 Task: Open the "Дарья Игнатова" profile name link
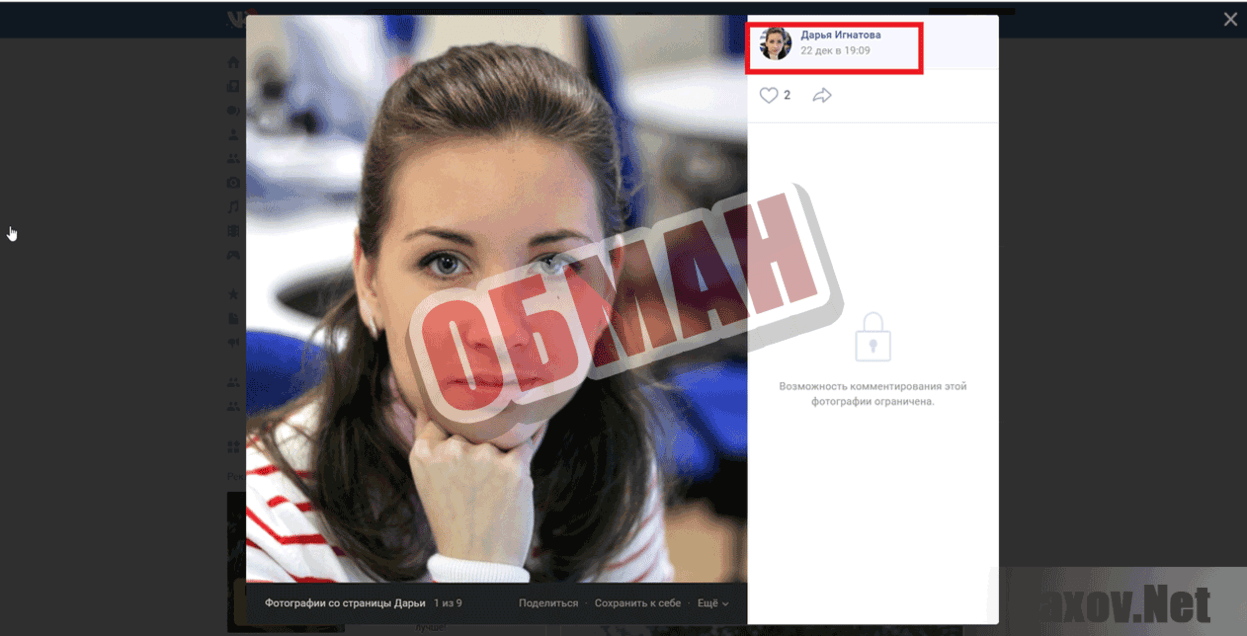(840, 35)
